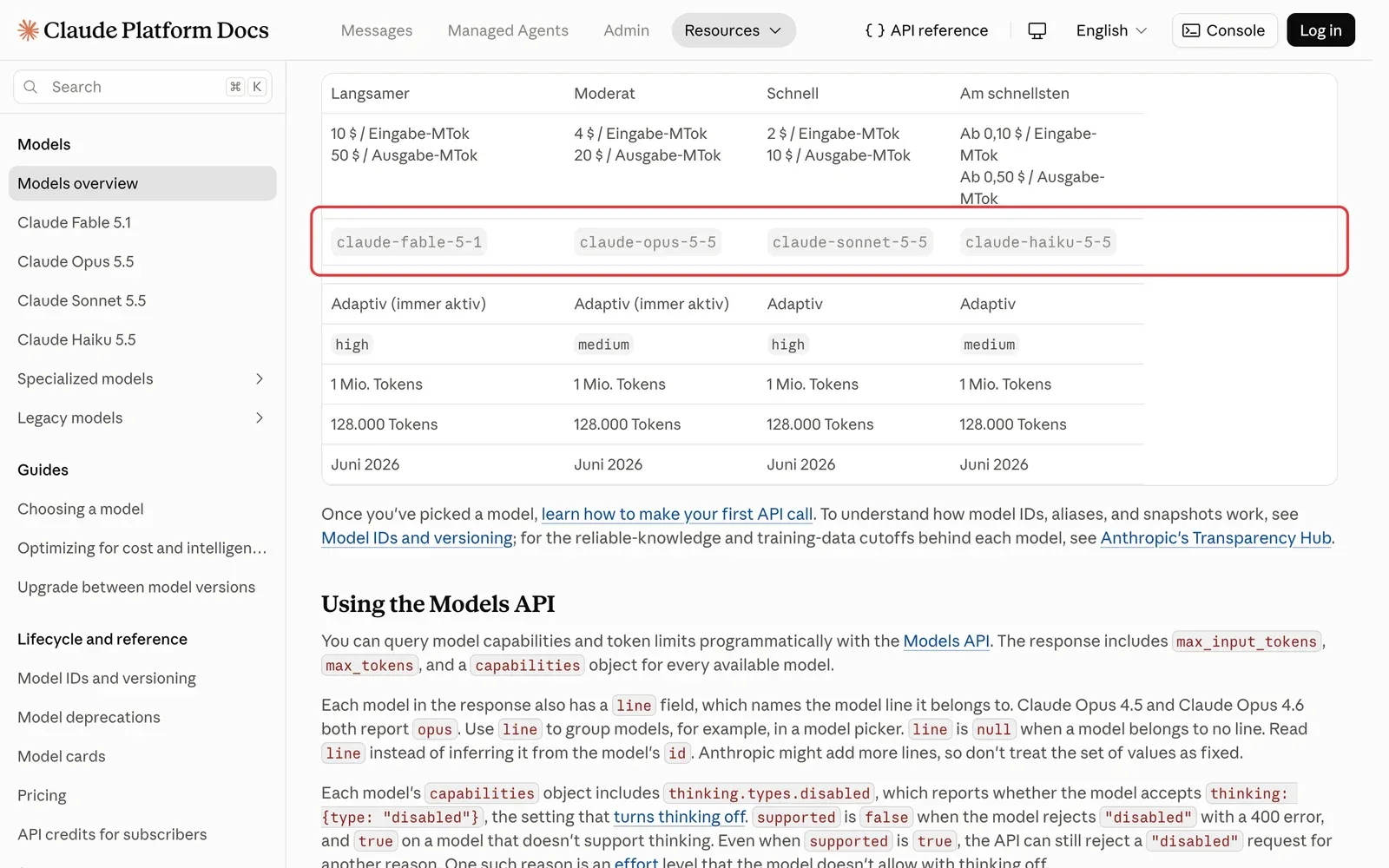Open the Resources dropdown menu
Image resolution: width=1389 pixels, height=868 pixels.
(734, 30)
